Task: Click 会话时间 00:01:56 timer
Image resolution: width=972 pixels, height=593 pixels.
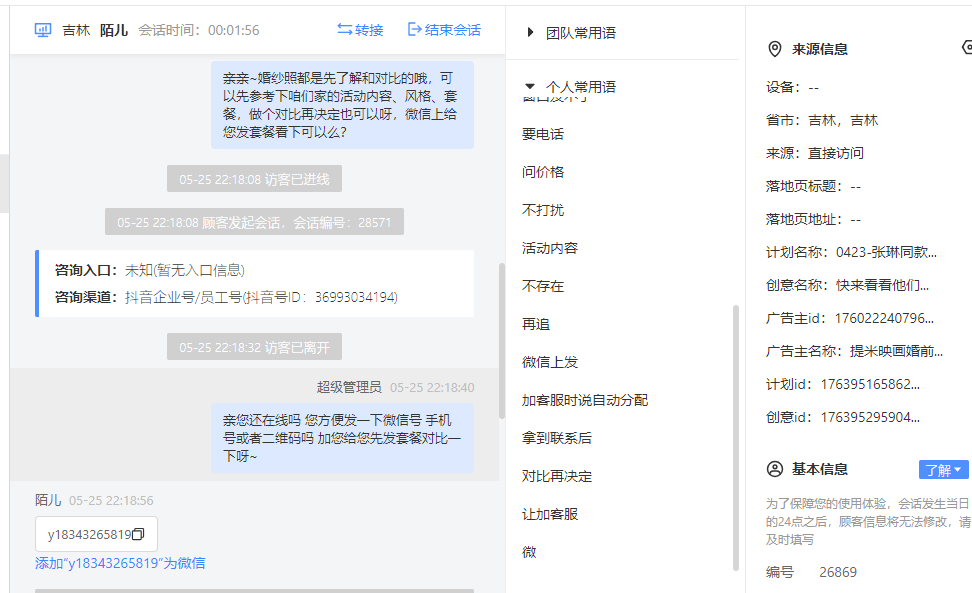Action: (x=199, y=30)
